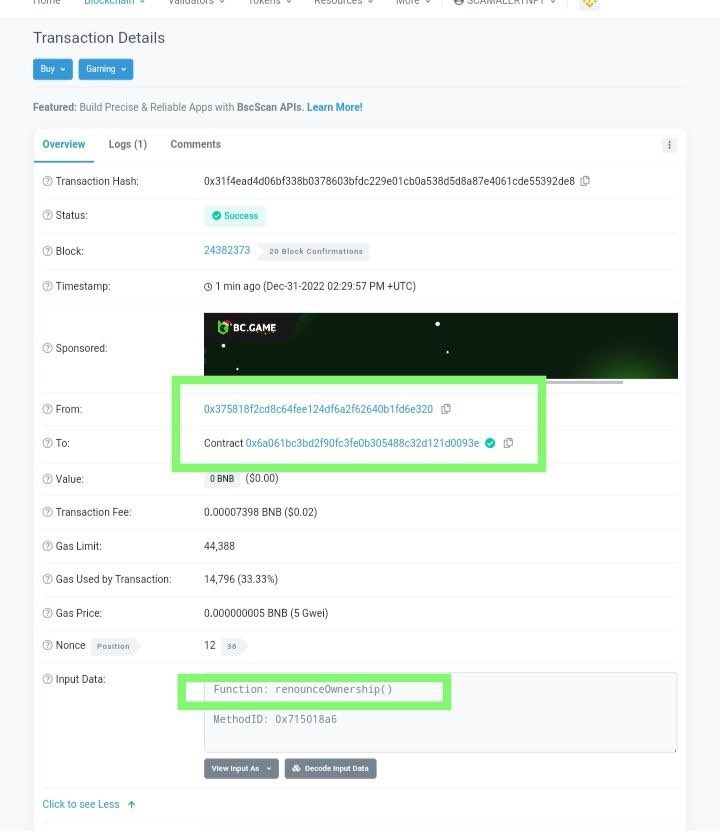Screen dimensions: 720x831
Task: Click to see Less link
Action: pos(89,805)
